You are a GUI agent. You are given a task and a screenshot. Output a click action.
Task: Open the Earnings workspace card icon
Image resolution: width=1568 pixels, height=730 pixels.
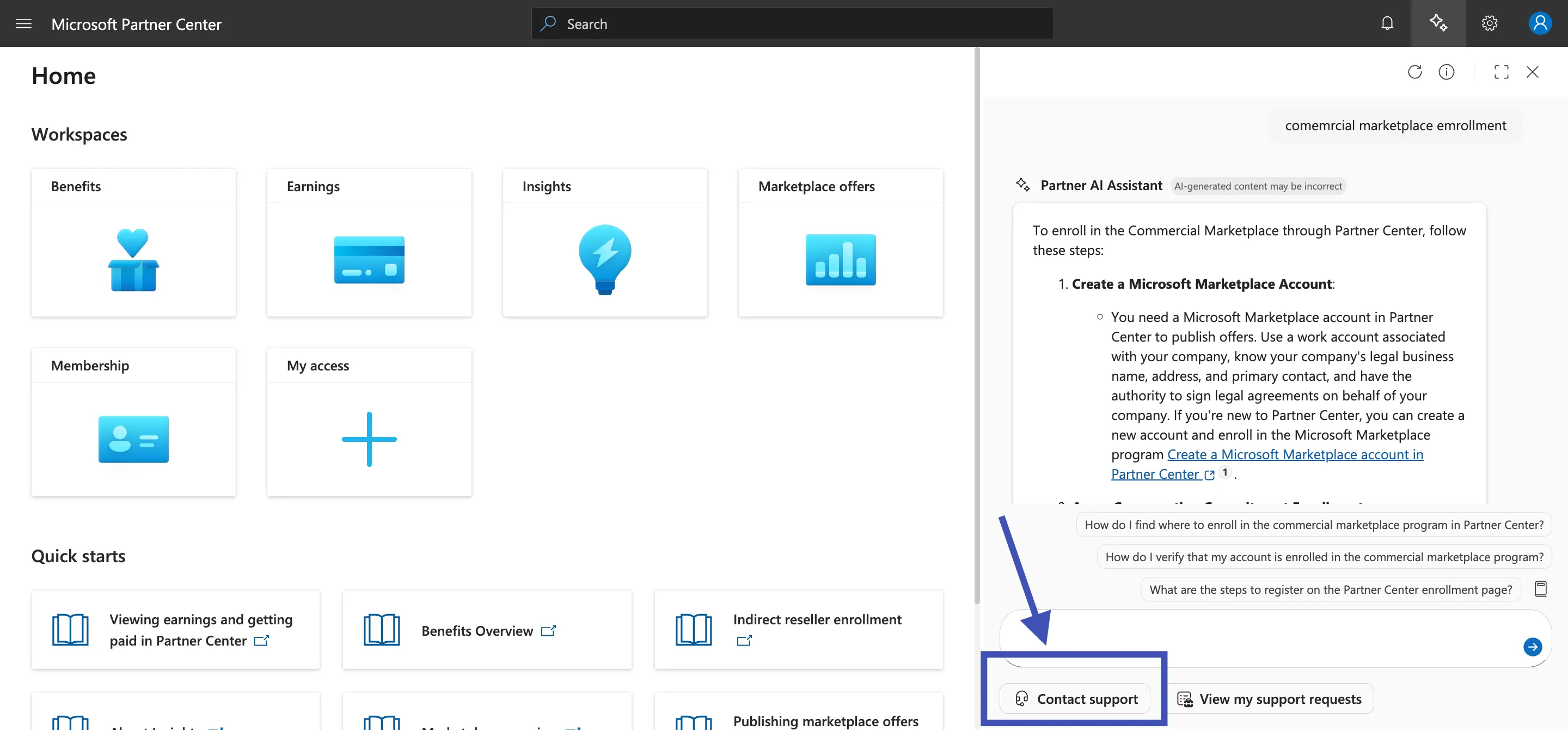click(x=369, y=259)
